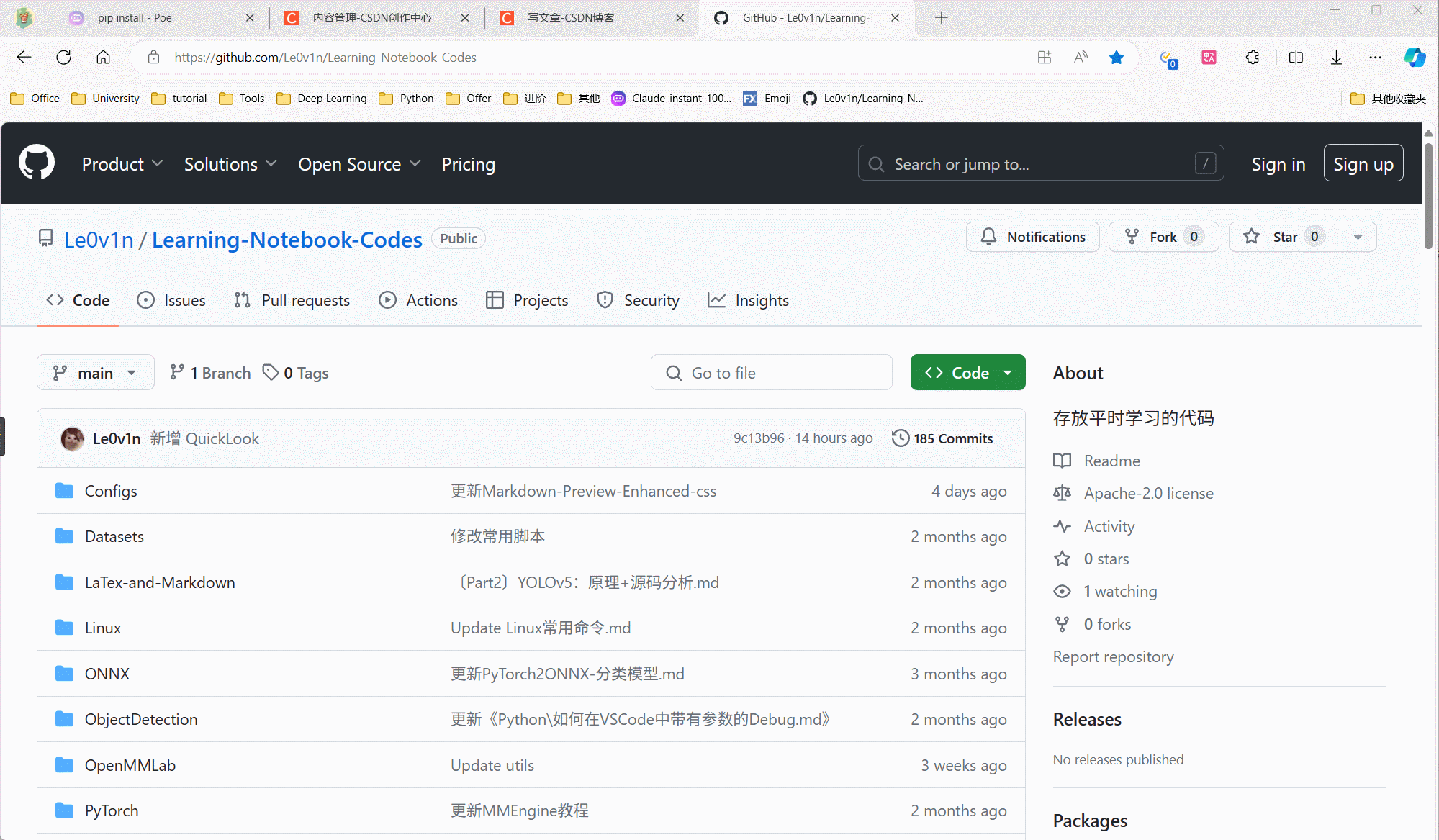1439x840 pixels.
Task: Open the app available grid icon
Action: tap(1045, 58)
